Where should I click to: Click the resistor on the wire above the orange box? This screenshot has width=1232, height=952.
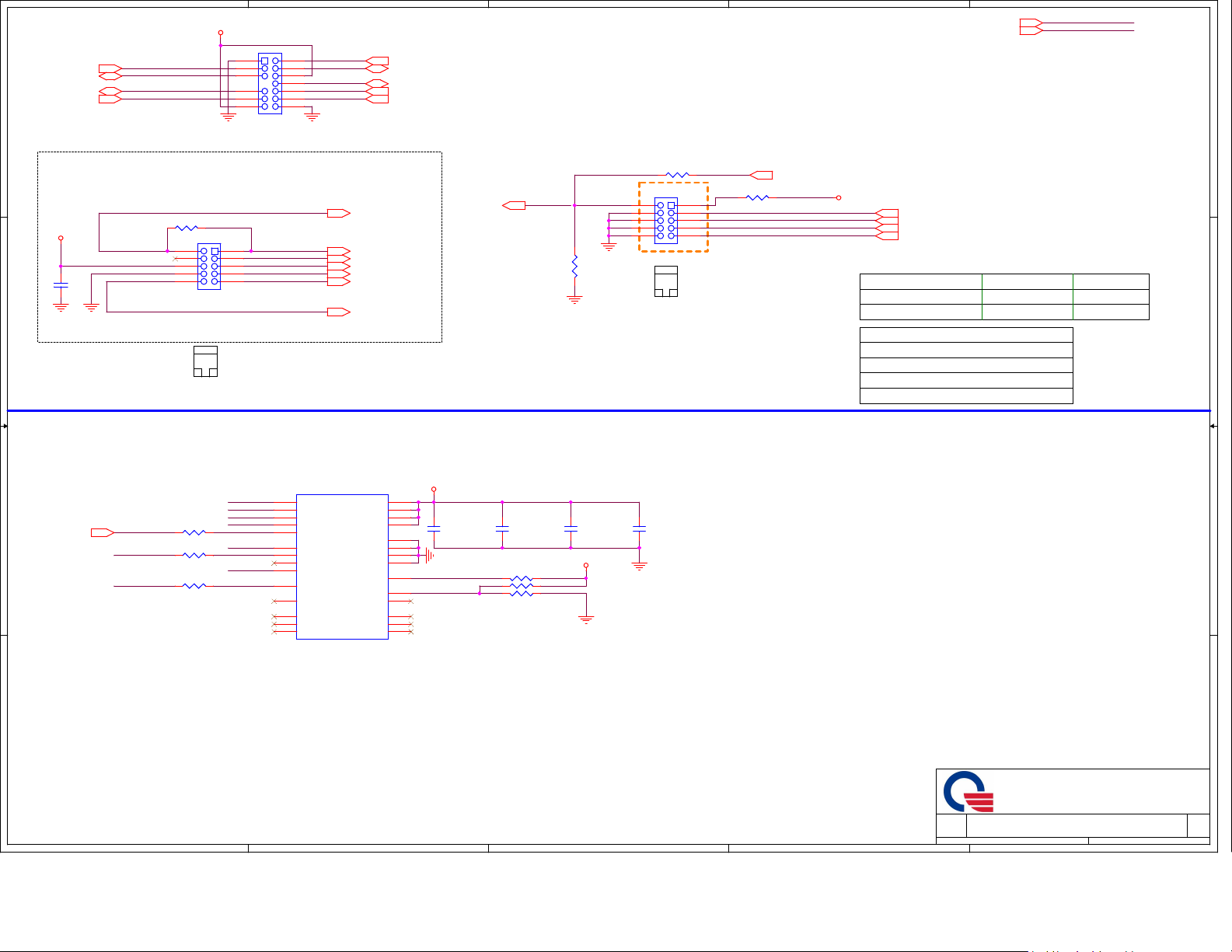[x=678, y=175]
